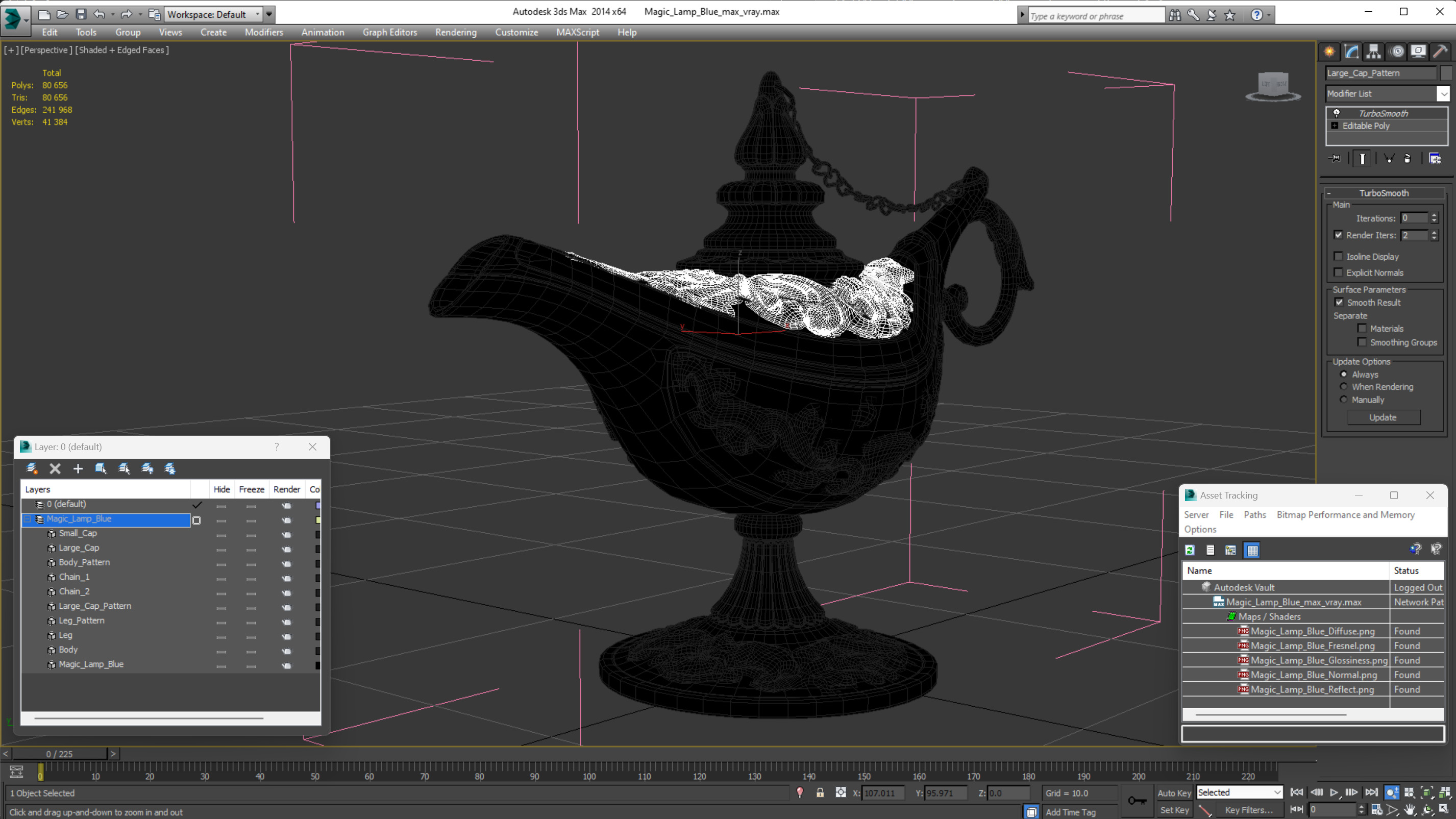Click the Save File toolbar icon

81,14
